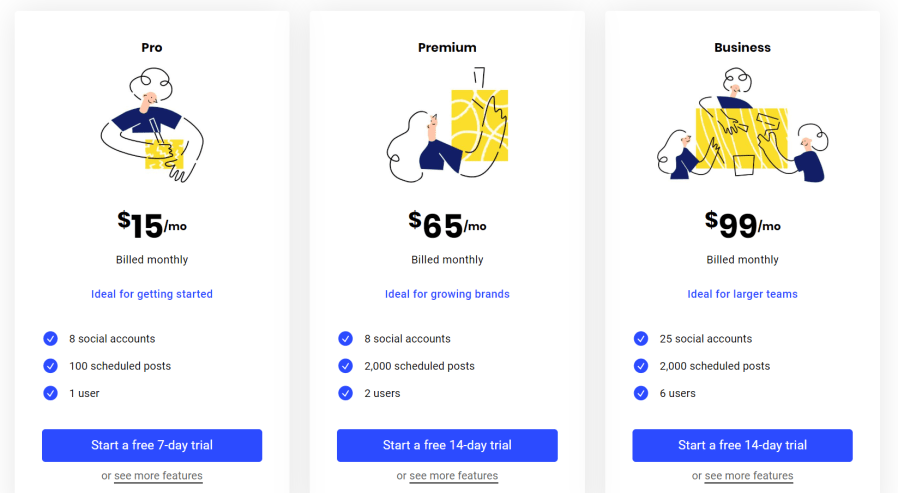The height and width of the screenshot is (493, 898).
Task: Click checkmark icon beside 100 scheduled posts
Action: 50,366
